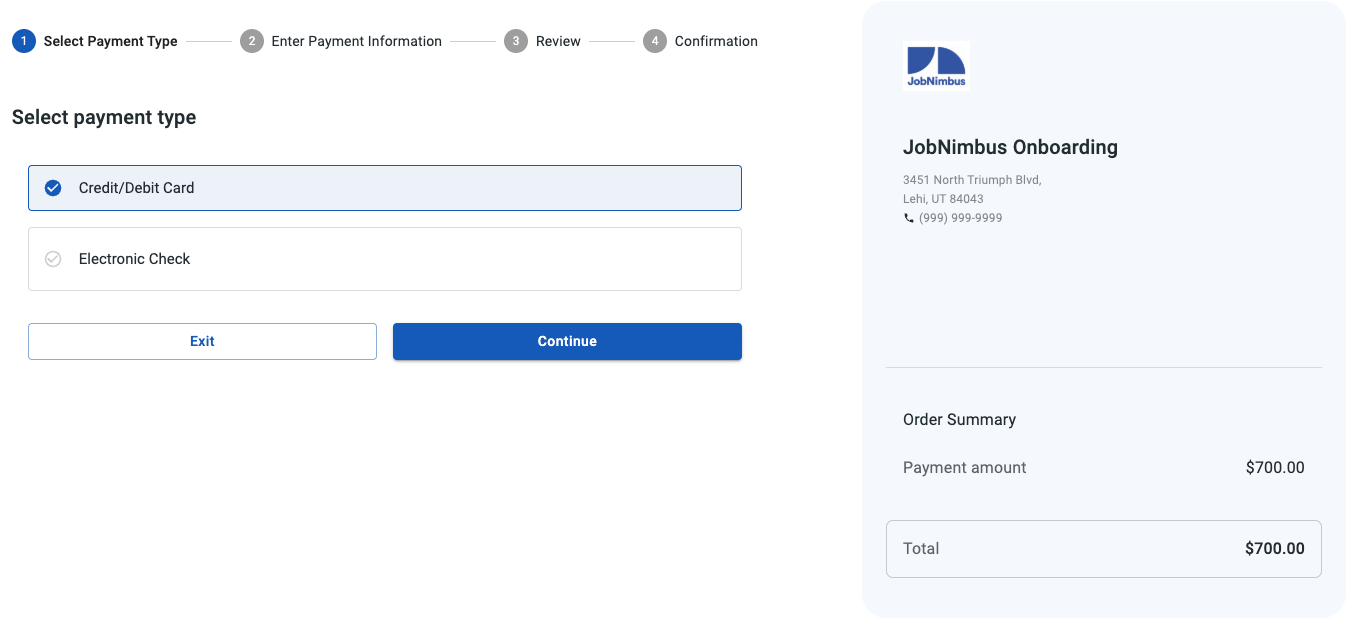Click the JobNimbus logo icon
The image size is (1358, 640).
936,64
